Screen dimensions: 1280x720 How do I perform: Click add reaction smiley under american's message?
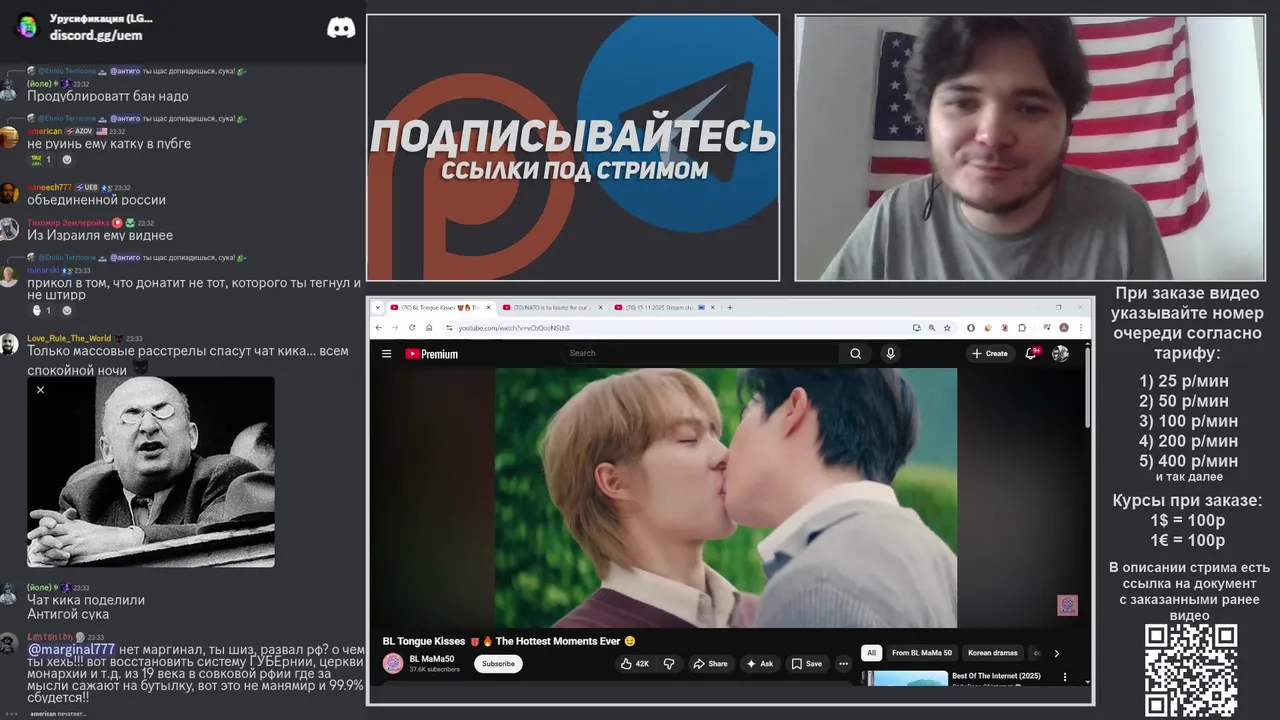click(67, 159)
